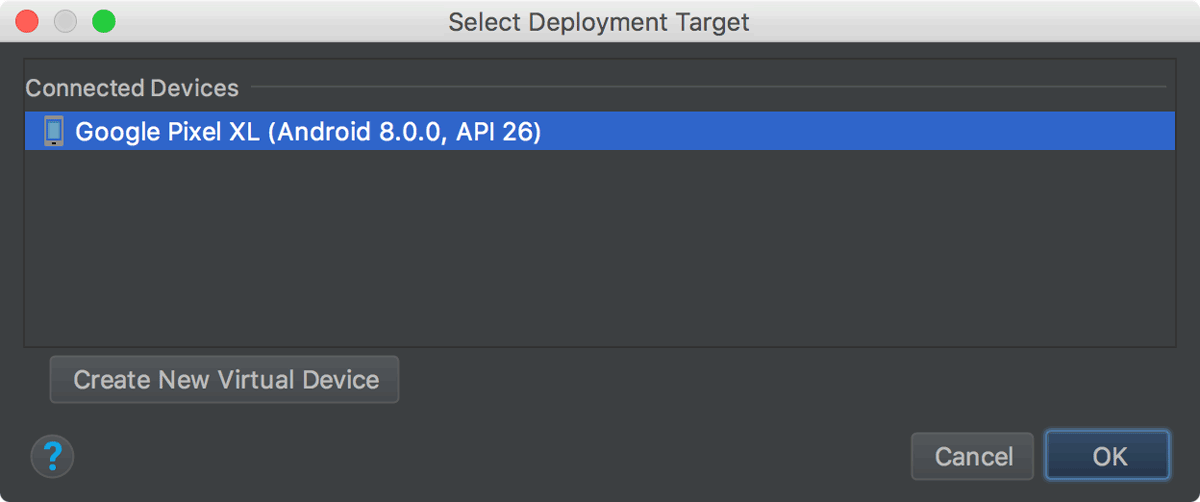Cancel the deployment target dialog
Image resolution: width=1200 pixels, height=502 pixels.
(973, 456)
